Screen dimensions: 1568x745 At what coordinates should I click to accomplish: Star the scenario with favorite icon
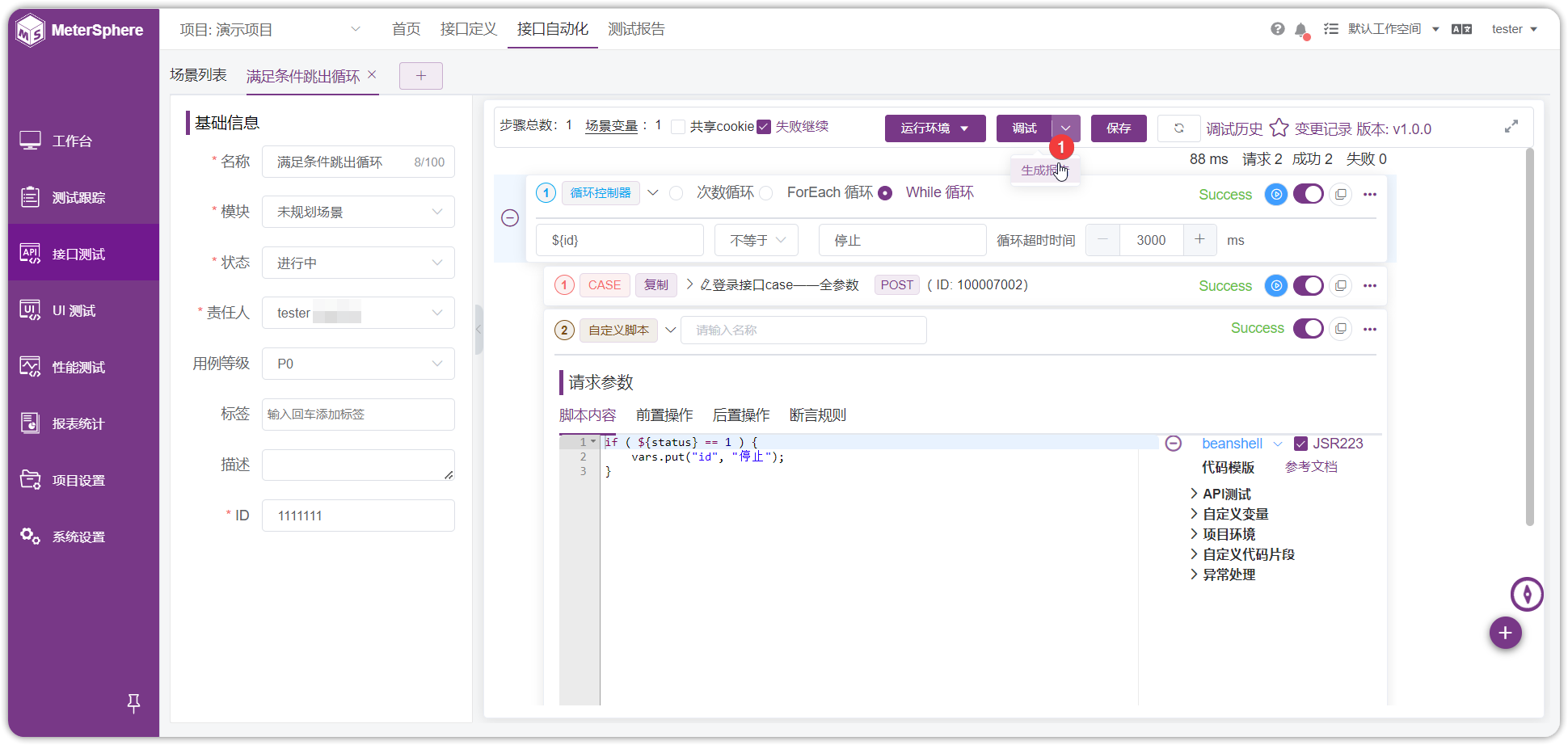1279,128
